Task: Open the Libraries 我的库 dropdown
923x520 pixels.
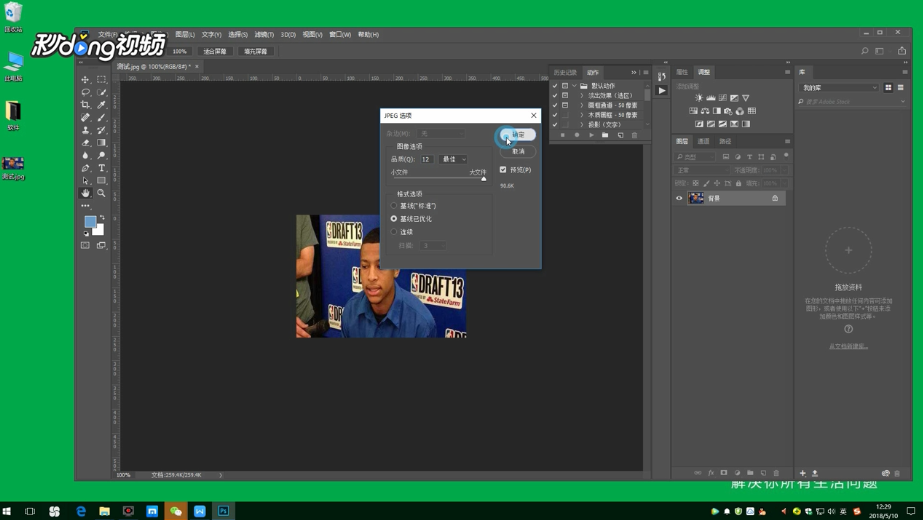Action: [839, 88]
